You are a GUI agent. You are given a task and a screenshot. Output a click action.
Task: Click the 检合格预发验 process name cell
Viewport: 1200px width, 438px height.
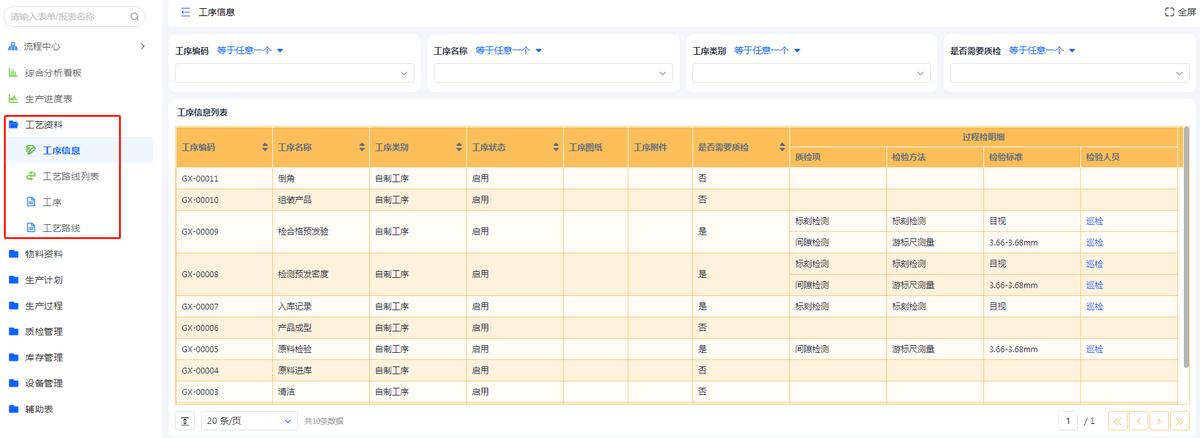(320, 231)
